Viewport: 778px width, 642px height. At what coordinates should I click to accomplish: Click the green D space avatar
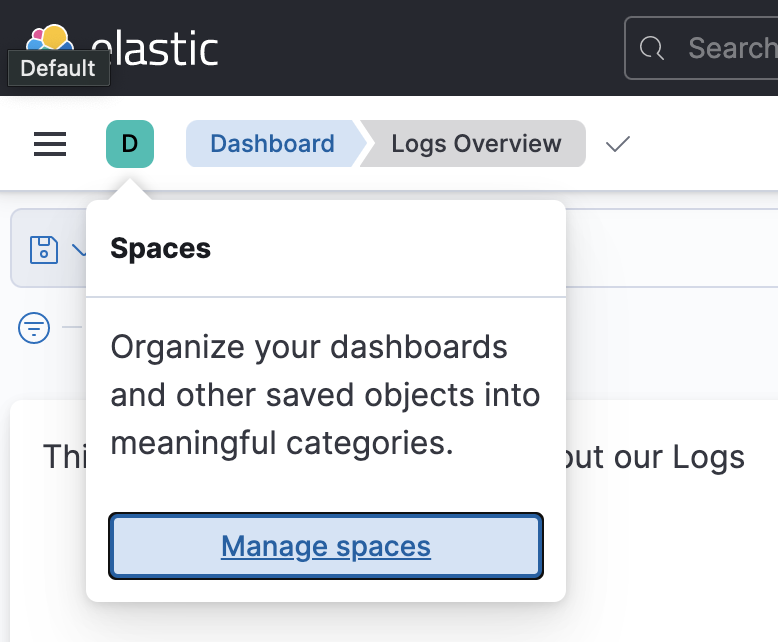click(x=130, y=144)
